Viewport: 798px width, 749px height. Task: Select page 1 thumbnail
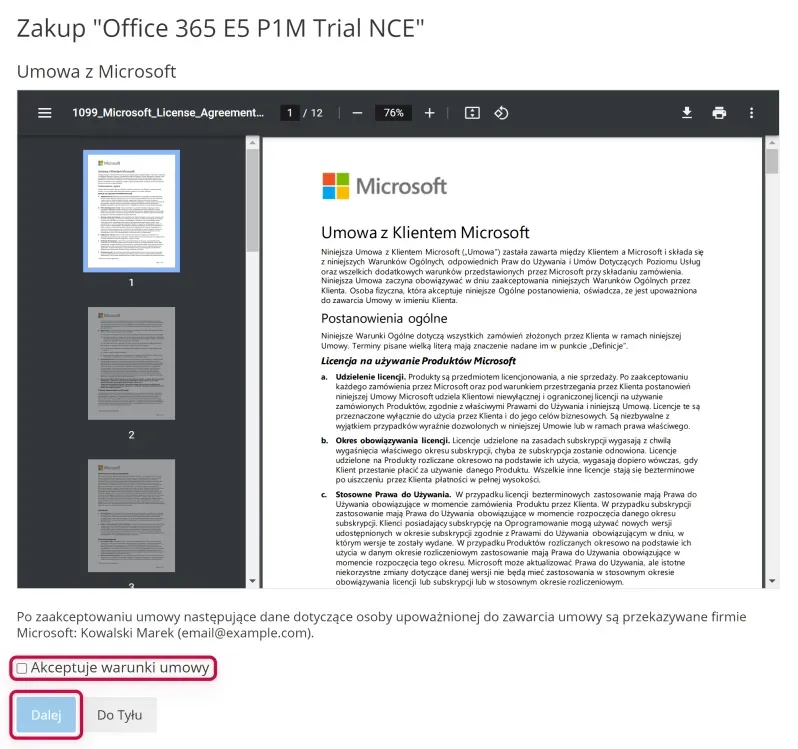[x=131, y=211]
